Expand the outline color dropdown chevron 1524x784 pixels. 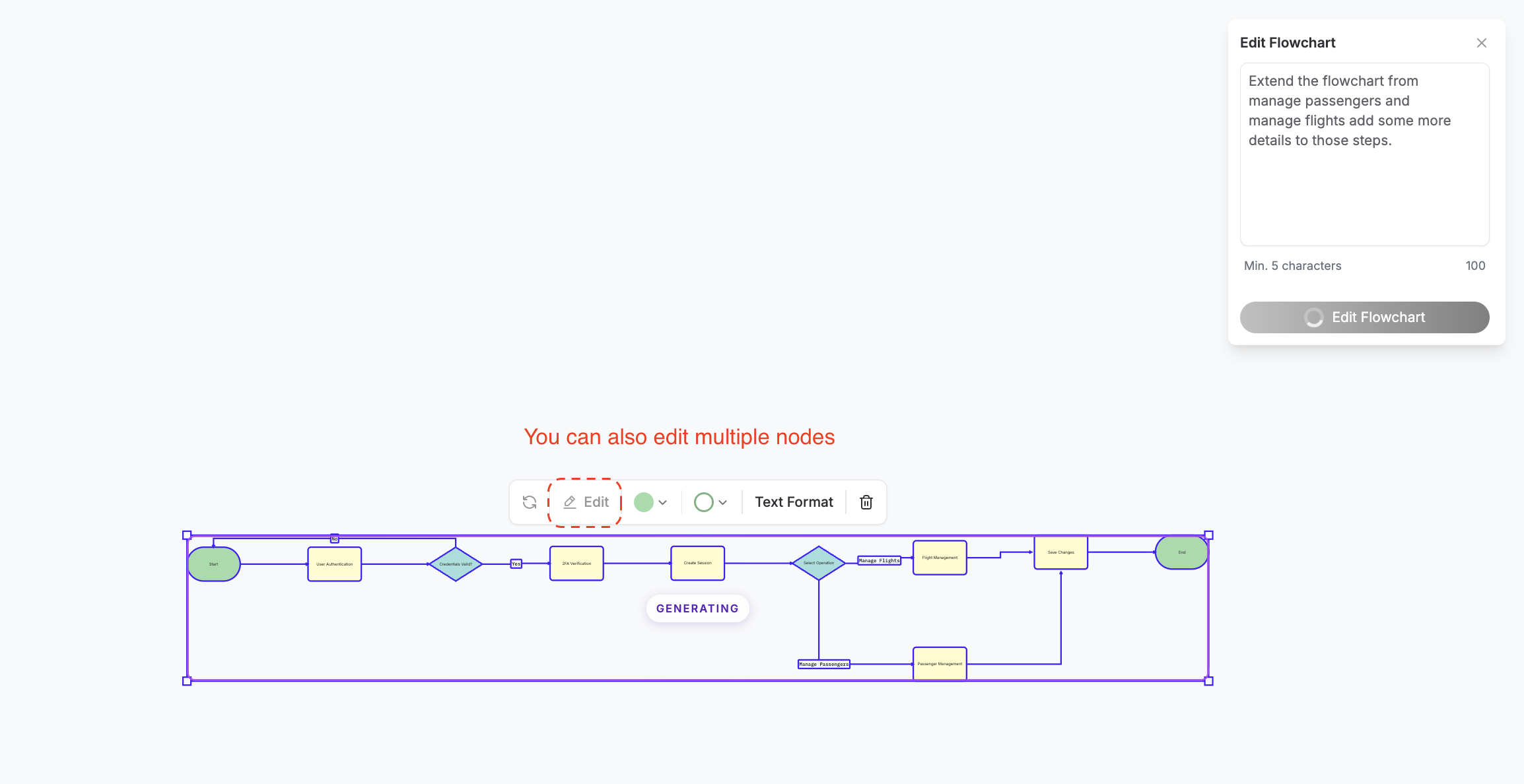723,502
